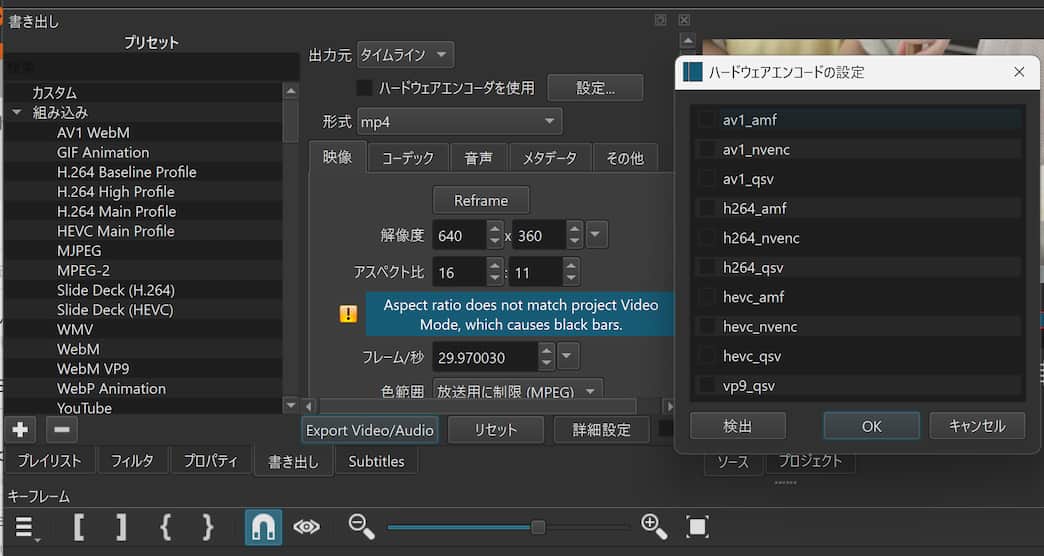Switch to the 音声 tab

(479, 158)
